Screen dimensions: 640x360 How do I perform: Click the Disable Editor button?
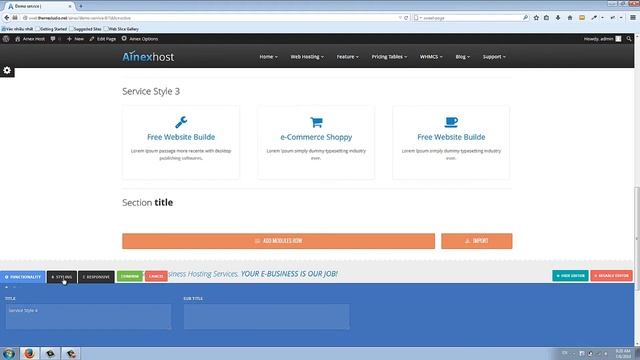tap(611, 276)
